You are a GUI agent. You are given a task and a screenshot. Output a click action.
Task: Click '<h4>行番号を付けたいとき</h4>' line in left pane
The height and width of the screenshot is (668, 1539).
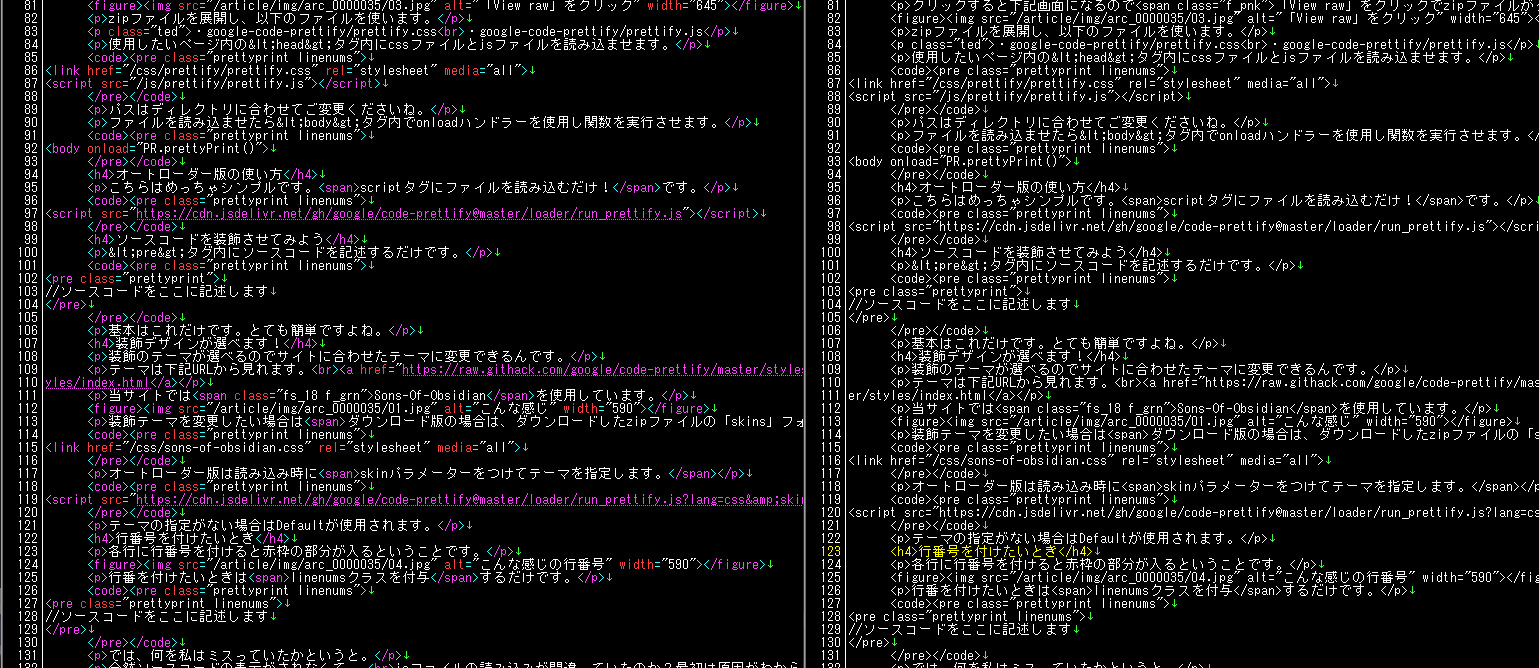pos(192,538)
